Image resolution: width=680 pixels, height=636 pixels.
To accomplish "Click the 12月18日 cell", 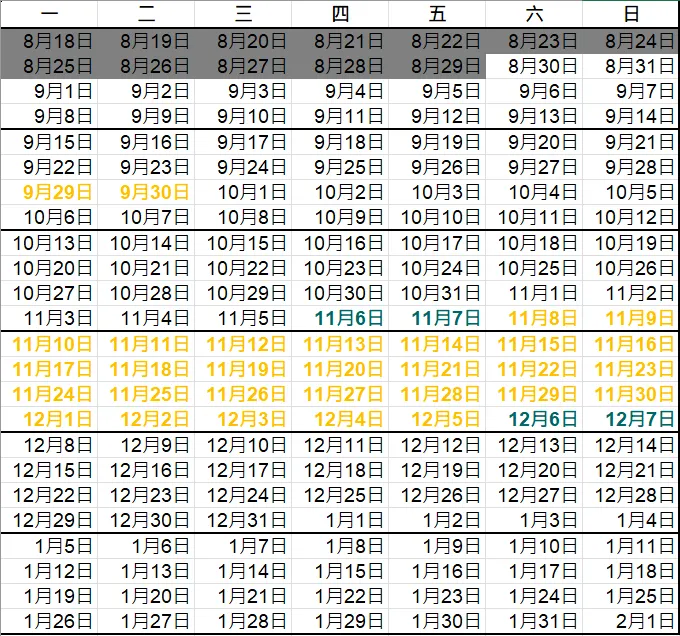I will (x=340, y=470).
